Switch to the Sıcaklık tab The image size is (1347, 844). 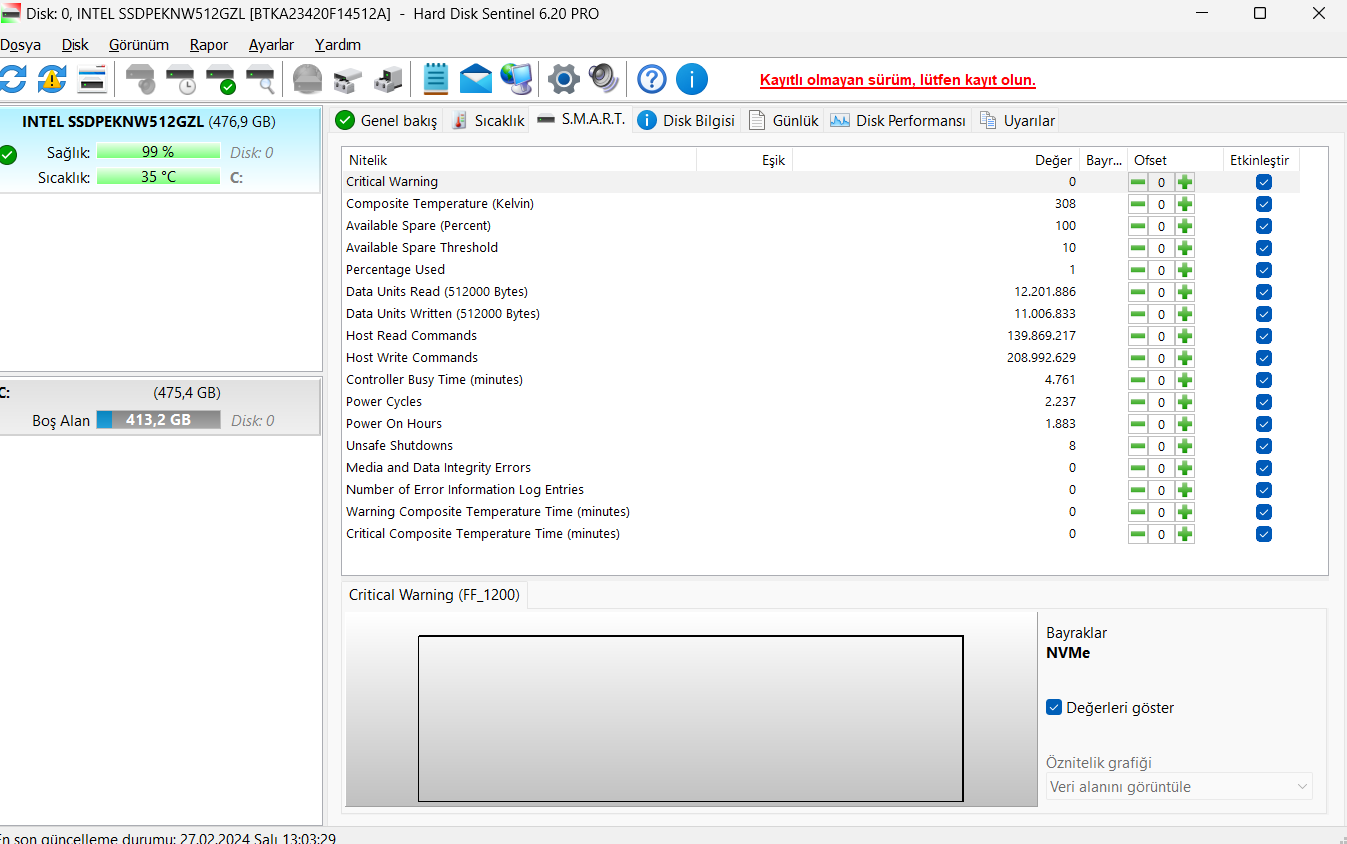pos(488,120)
